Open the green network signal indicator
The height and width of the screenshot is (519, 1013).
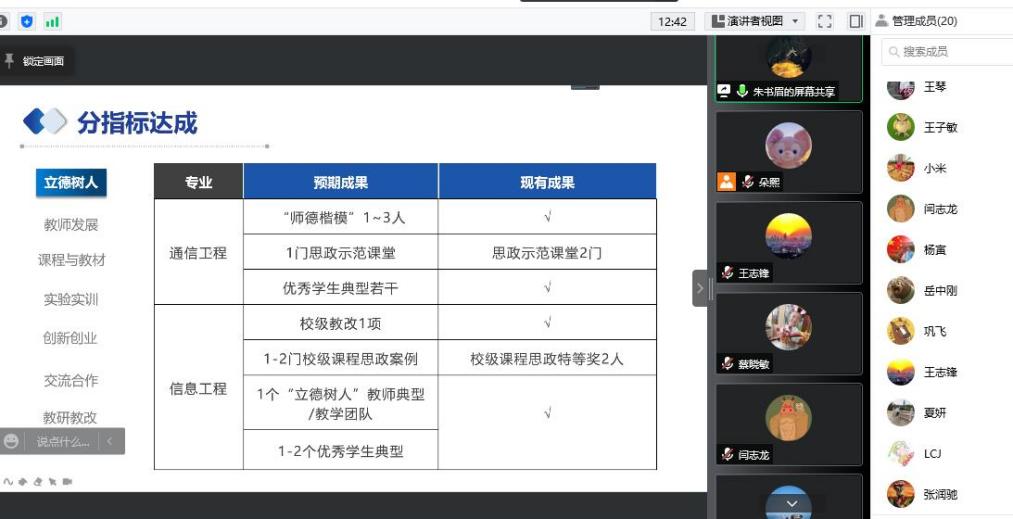click(52, 21)
